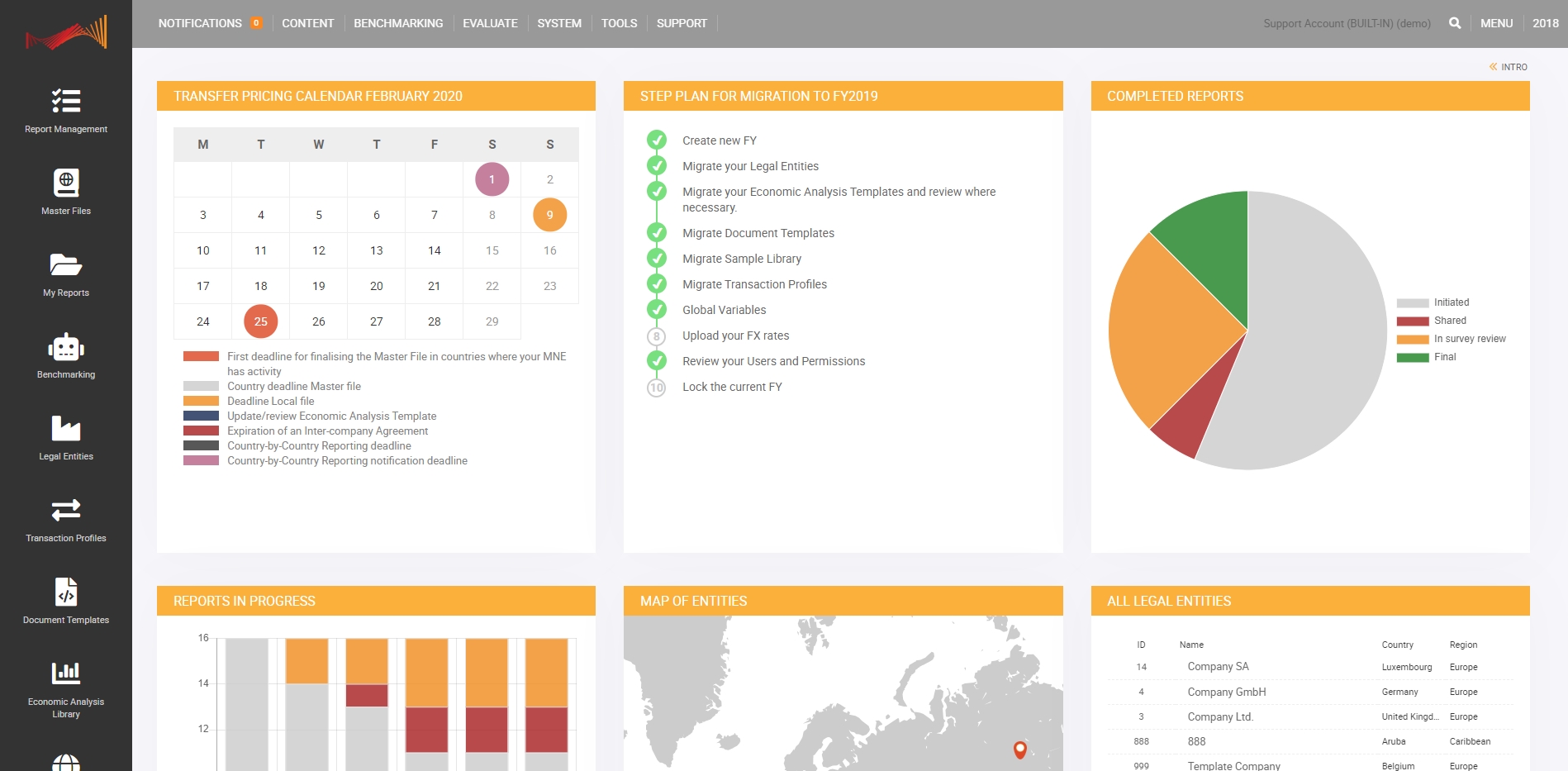The width and height of the screenshot is (1568, 771).
Task: Open the MENU dropdown in top bar
Action: 1497,23
